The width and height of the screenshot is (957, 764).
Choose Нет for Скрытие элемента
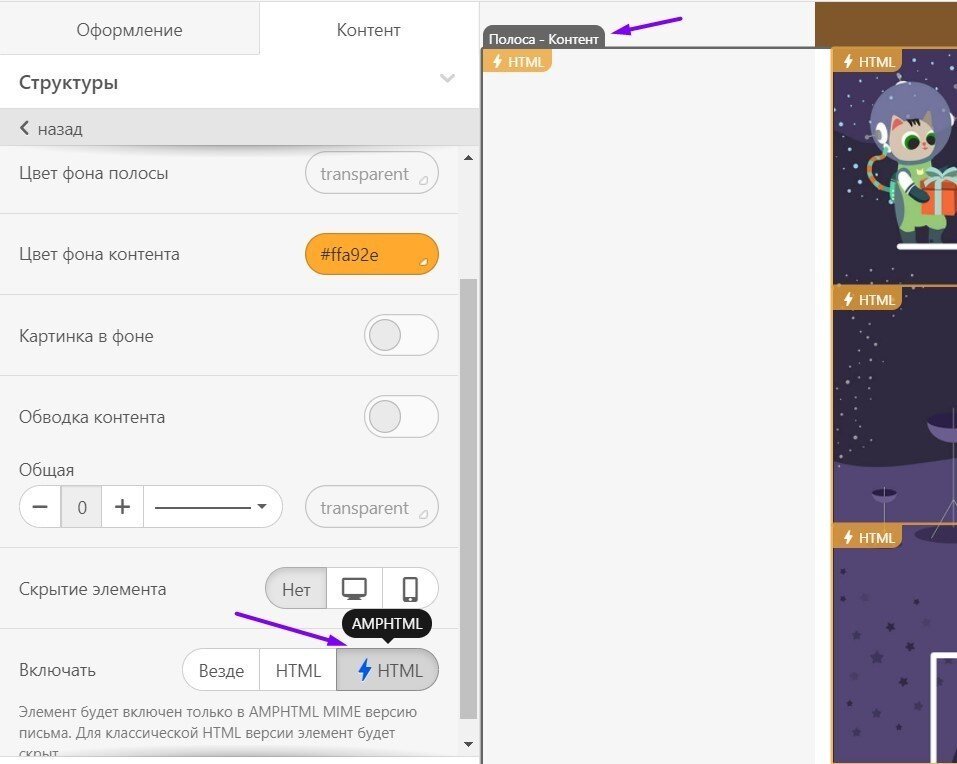[296, 588]
